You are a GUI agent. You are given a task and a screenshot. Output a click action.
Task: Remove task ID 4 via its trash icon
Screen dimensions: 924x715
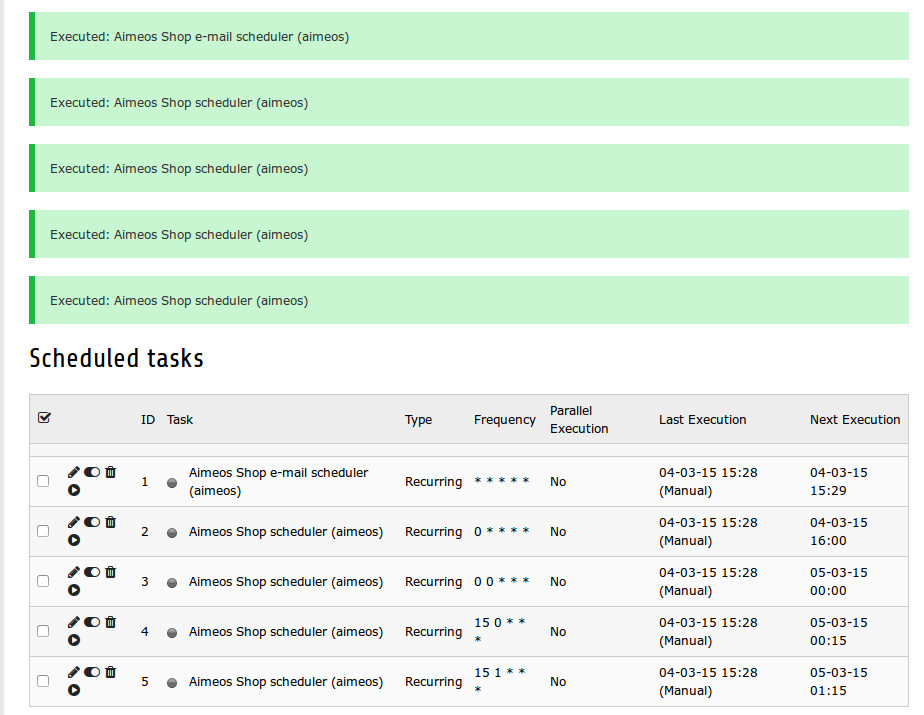click(x=111, y=622)
